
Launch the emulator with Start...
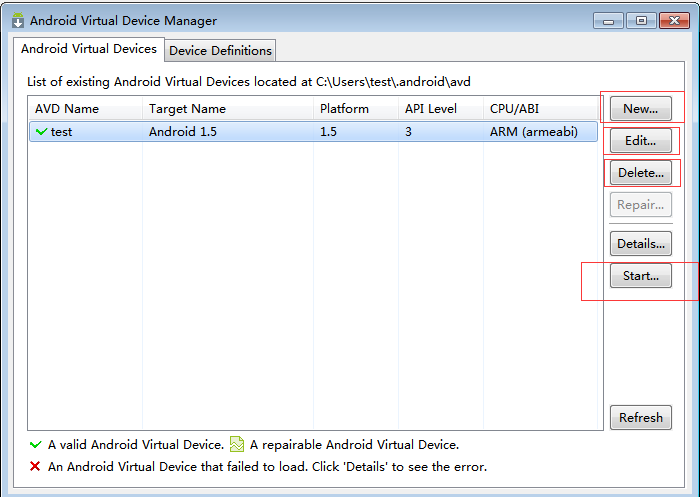(641, 276)
